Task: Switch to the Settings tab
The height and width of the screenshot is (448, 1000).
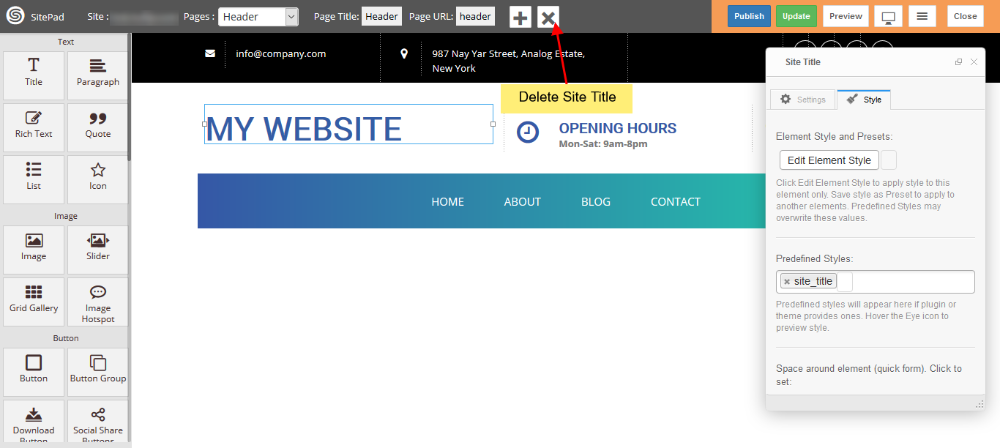Action: (x=802, y=100)
